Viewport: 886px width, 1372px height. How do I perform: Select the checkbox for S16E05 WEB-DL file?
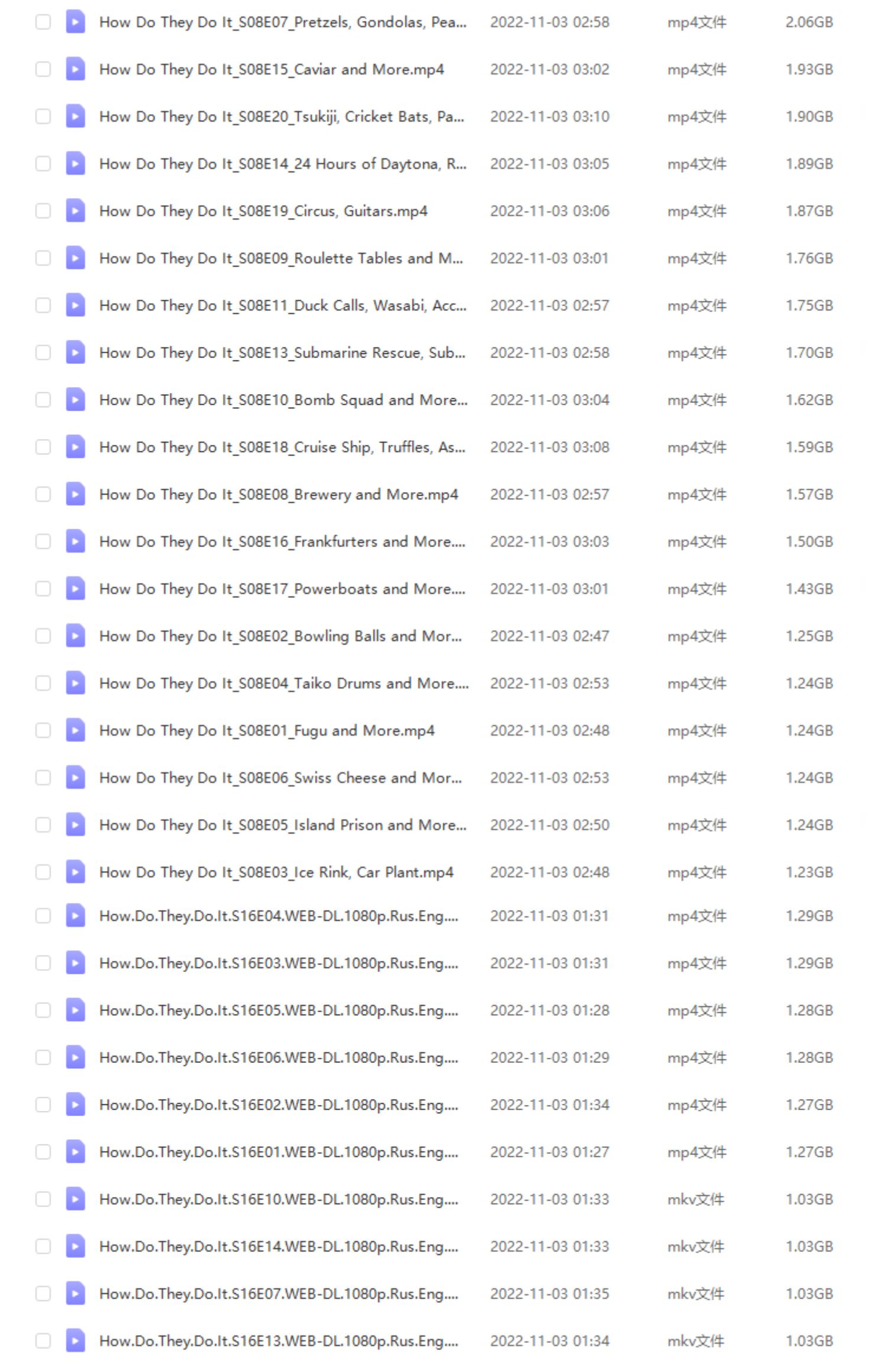[x=43, y=1010]
